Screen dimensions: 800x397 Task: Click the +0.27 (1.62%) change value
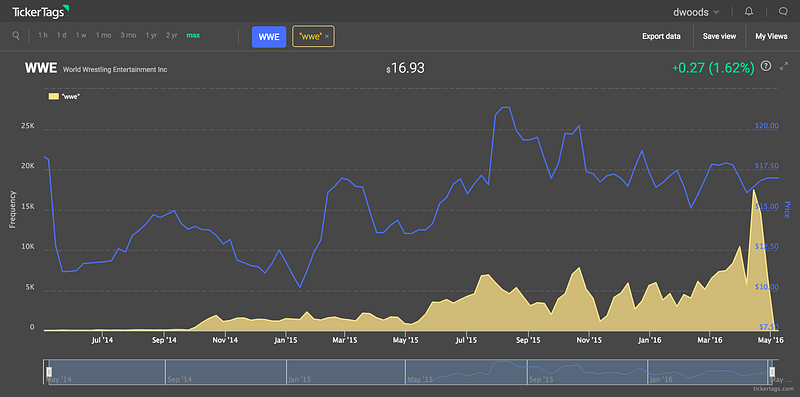[x=713, y=68]
